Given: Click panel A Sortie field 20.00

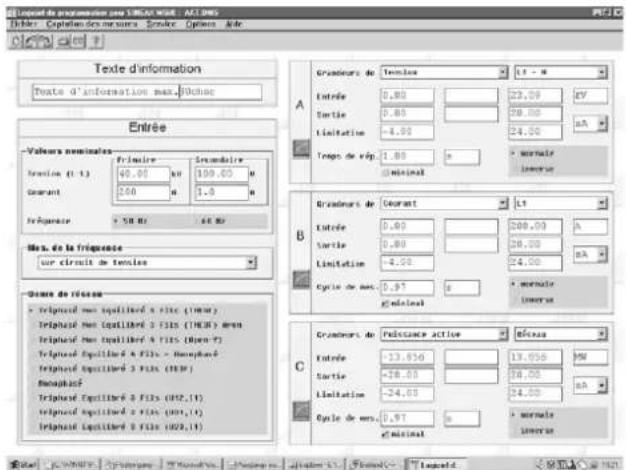Looking at the screenshot, I should point(535,114).
